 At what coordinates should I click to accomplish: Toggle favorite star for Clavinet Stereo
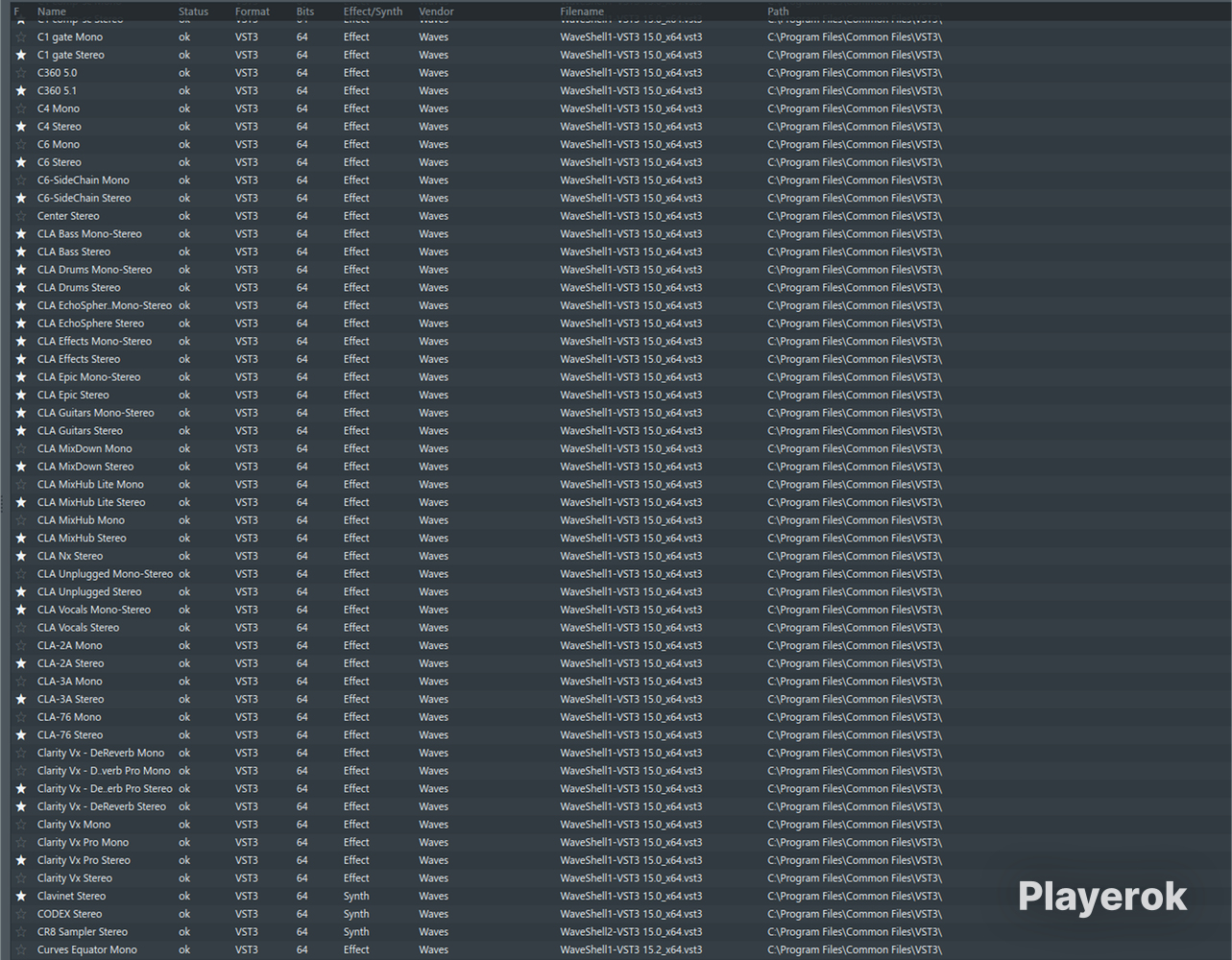(x=21, y=897)
